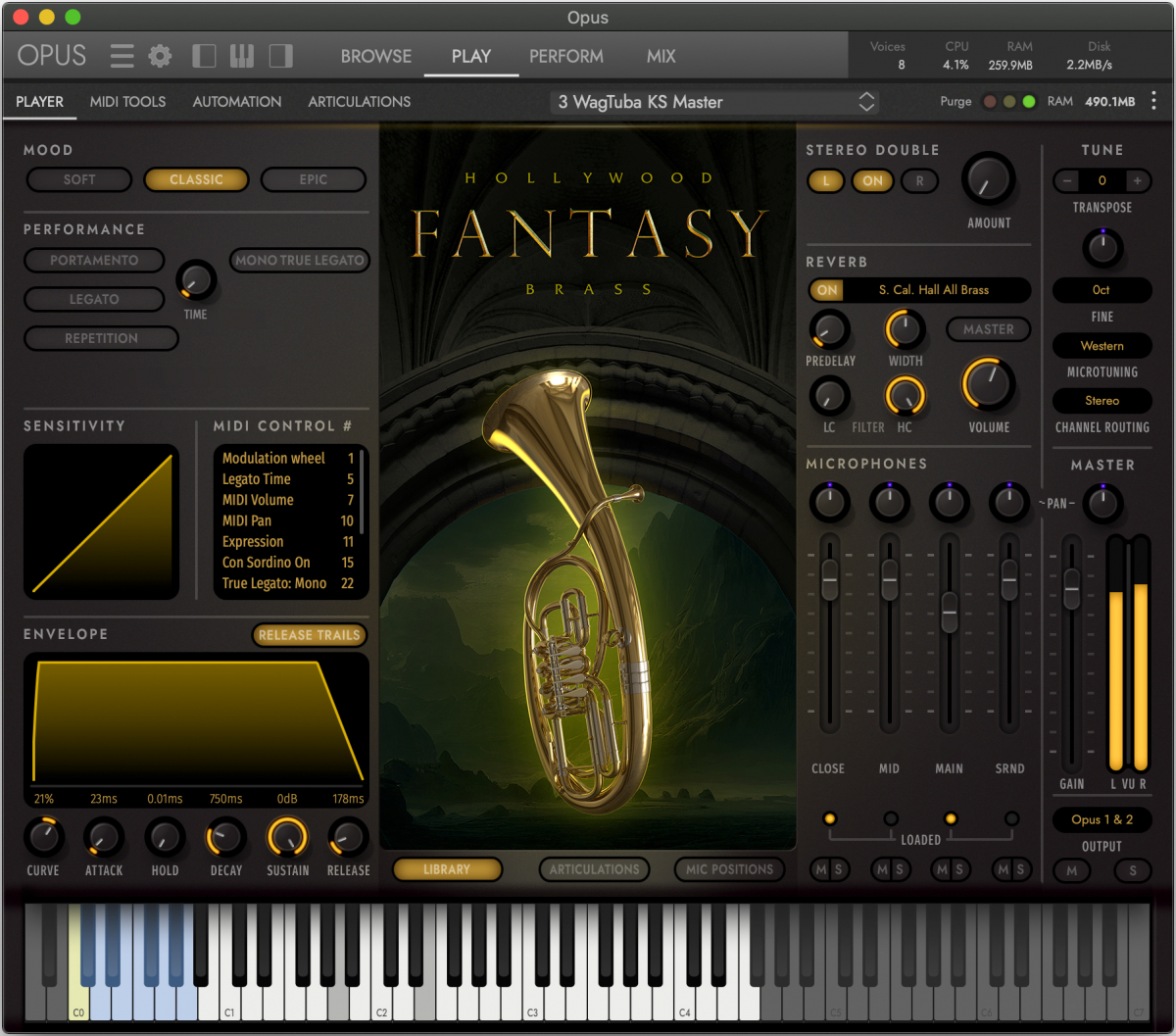
Task: Toggle Release Trails in Envelope
Action: tap(309, 635)
